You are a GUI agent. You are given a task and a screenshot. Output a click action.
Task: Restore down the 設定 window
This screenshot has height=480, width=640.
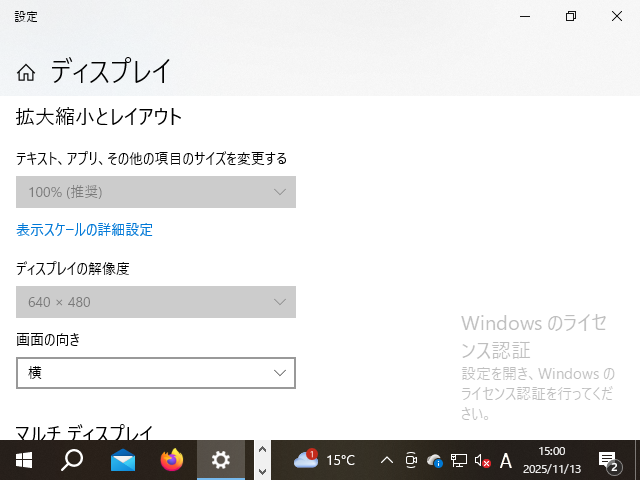[x=571, y=16]
